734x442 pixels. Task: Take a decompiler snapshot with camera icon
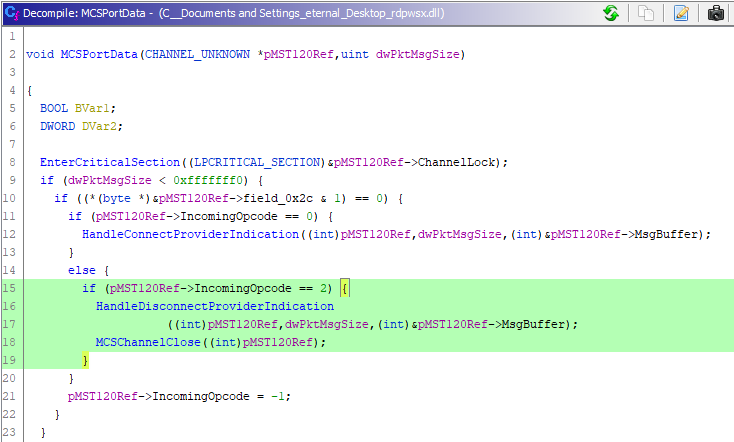coord(716,13)
